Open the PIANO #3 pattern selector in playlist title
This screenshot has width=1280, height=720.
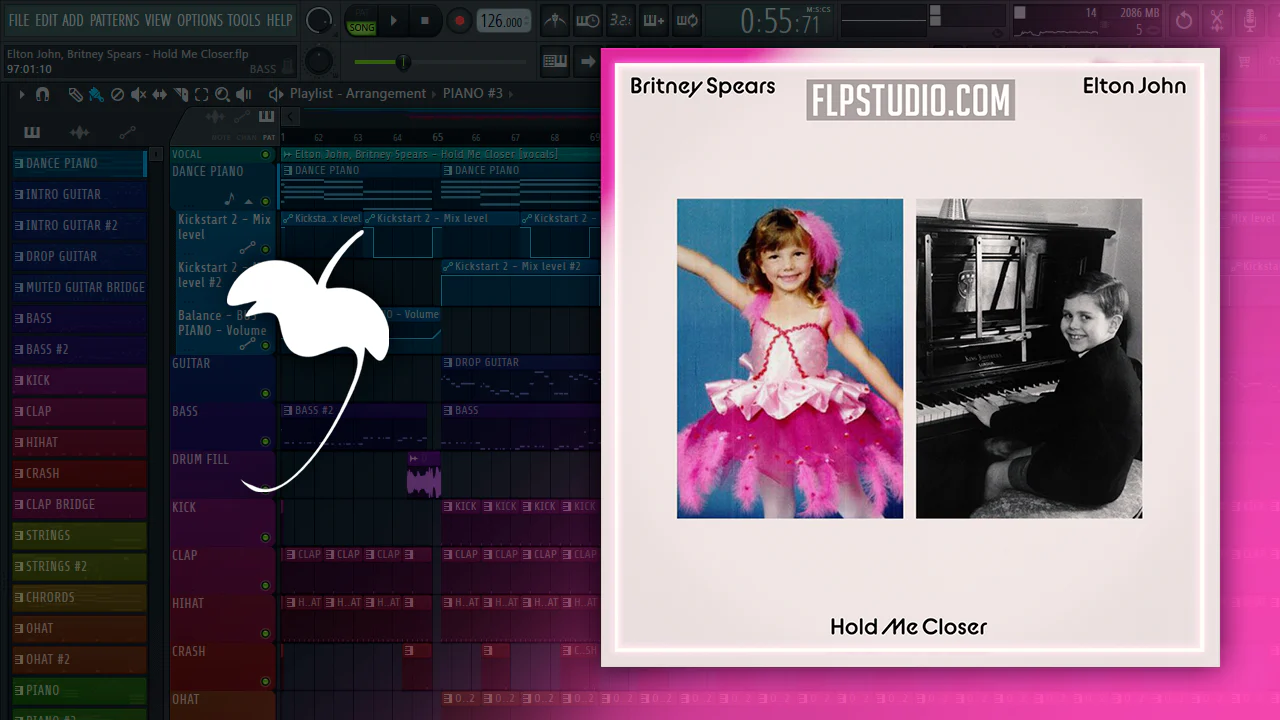tap(473, 94)
